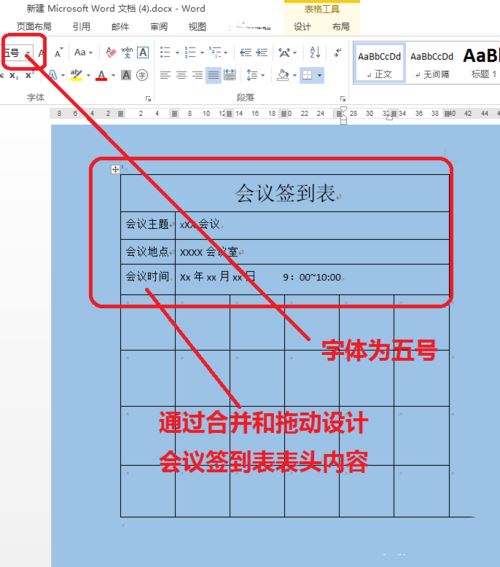The height and width of the screenshot is (567, 500).
Task: Center align text
Action: pyautogui.click(x=181, y=75)
